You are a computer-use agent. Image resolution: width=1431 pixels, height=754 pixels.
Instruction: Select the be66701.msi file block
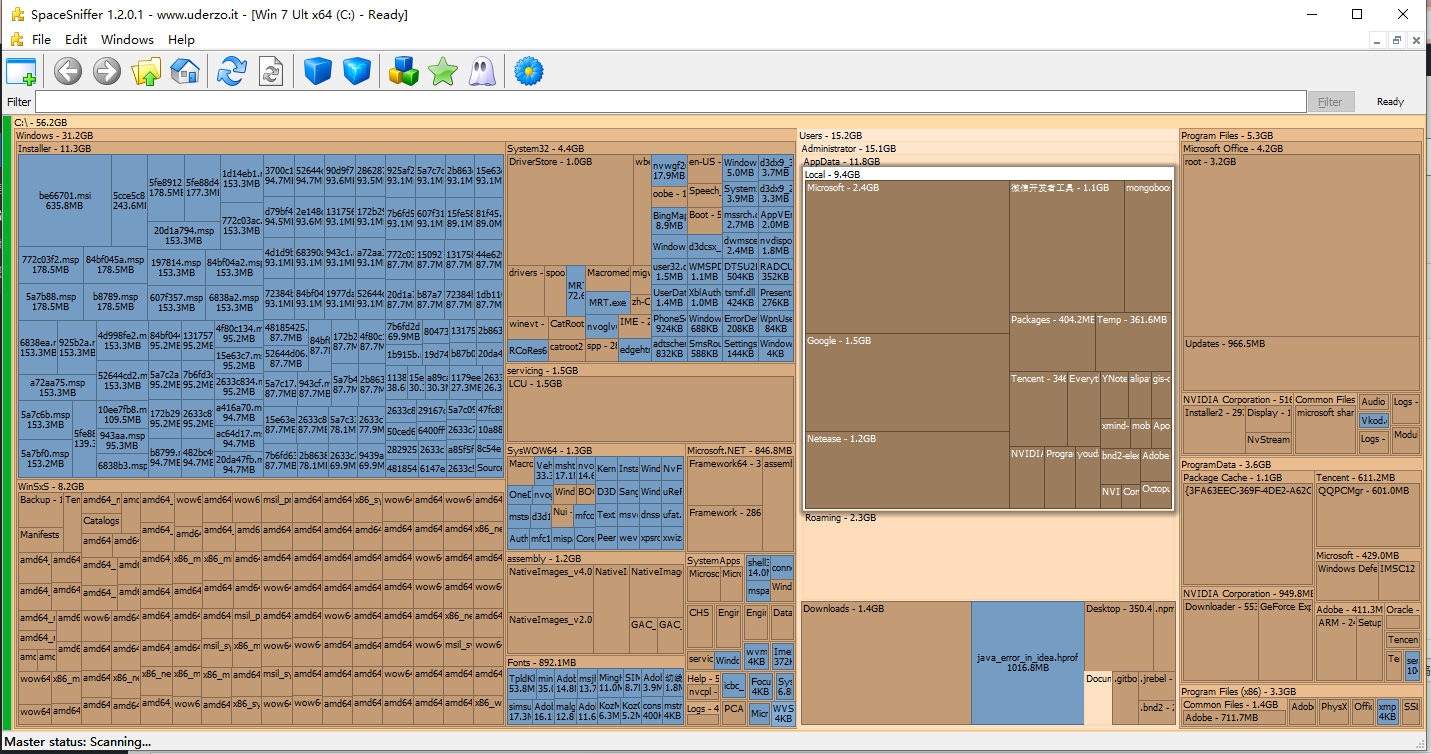point(64,200)
